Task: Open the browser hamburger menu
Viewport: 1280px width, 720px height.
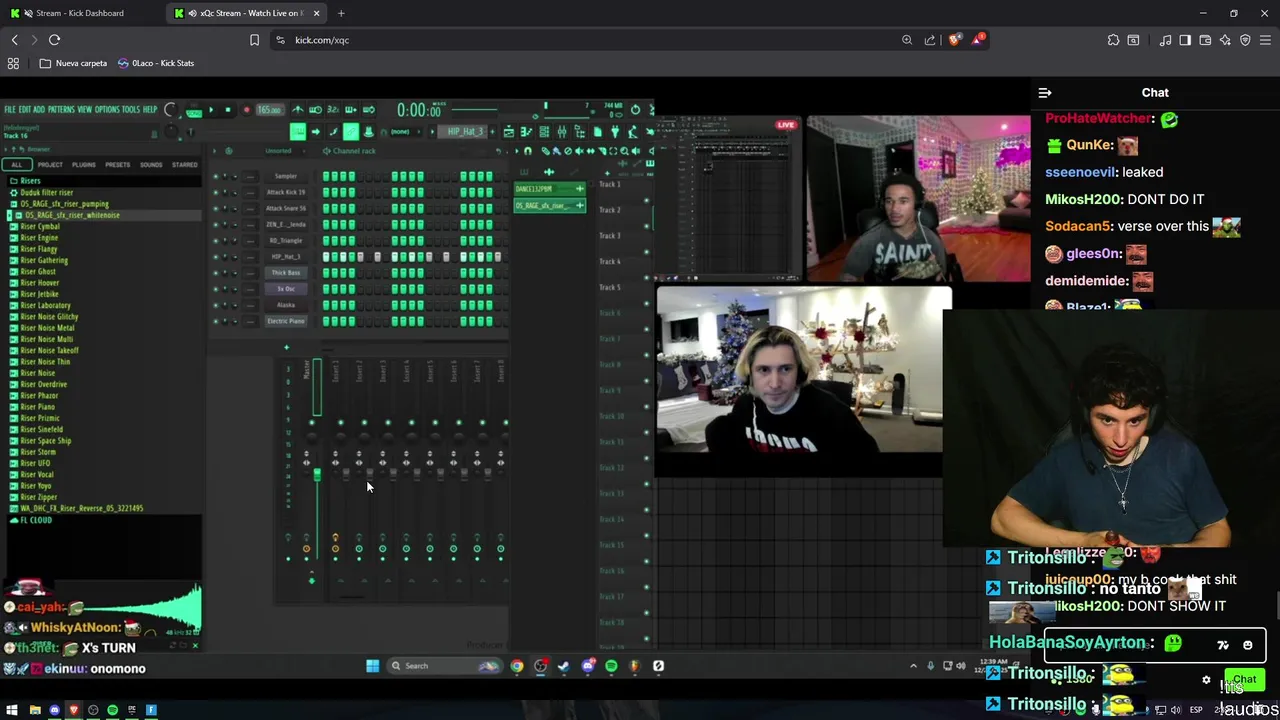Action: tap(1265, 40)
